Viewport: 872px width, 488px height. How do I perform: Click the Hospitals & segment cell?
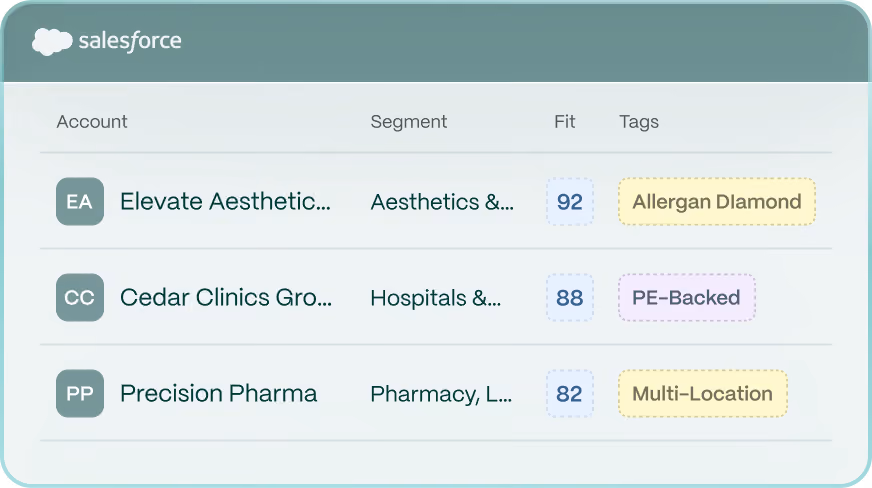pyautogui.click(x=436, y=298)
